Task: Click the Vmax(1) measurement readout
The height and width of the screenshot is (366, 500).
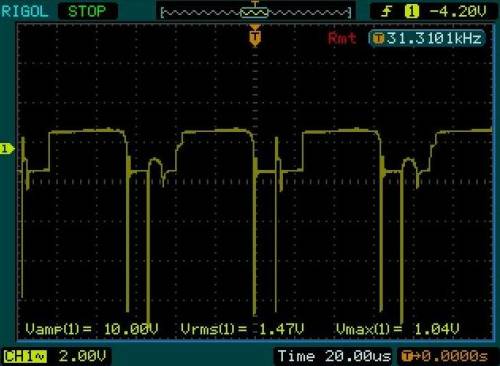Action: [x=398, y=329]
